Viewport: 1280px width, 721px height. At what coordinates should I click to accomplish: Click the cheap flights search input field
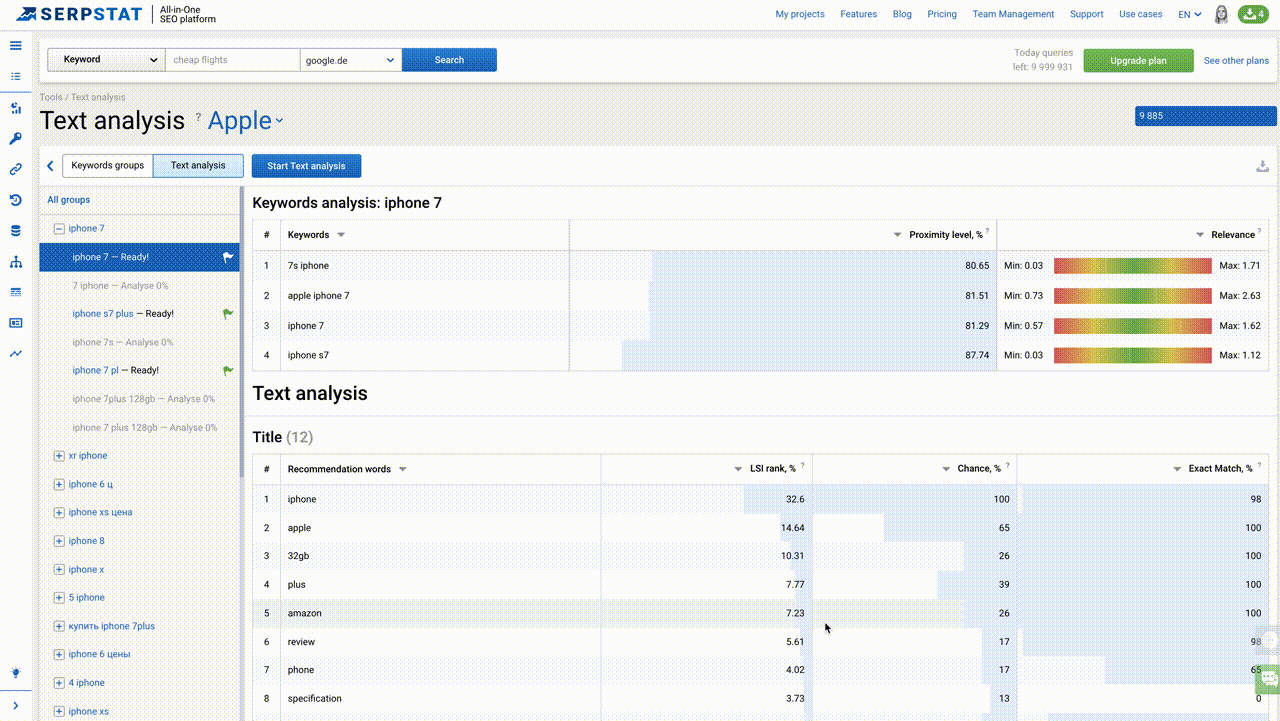[x=232, y=60]
